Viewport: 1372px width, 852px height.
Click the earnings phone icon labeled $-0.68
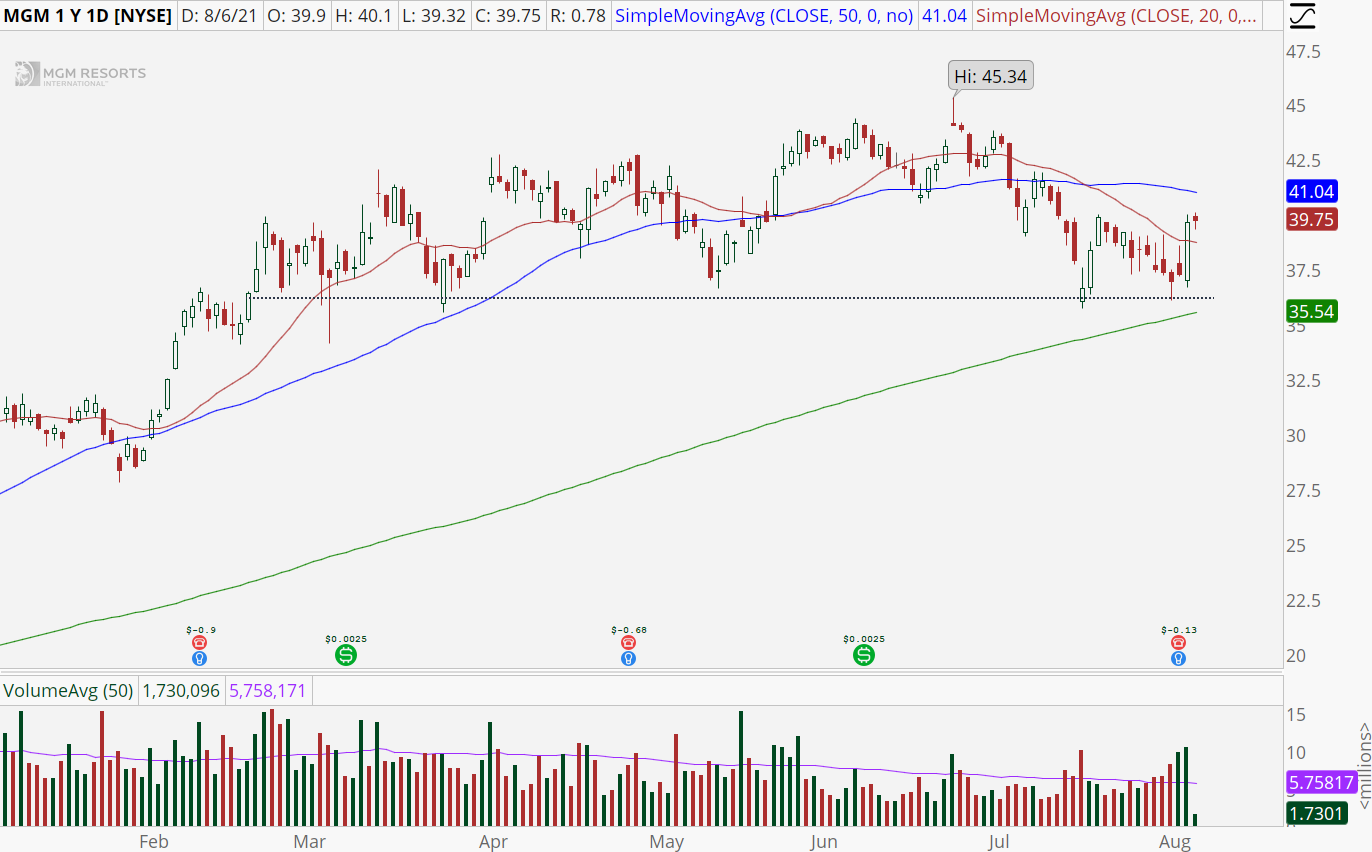coord(627,643)
